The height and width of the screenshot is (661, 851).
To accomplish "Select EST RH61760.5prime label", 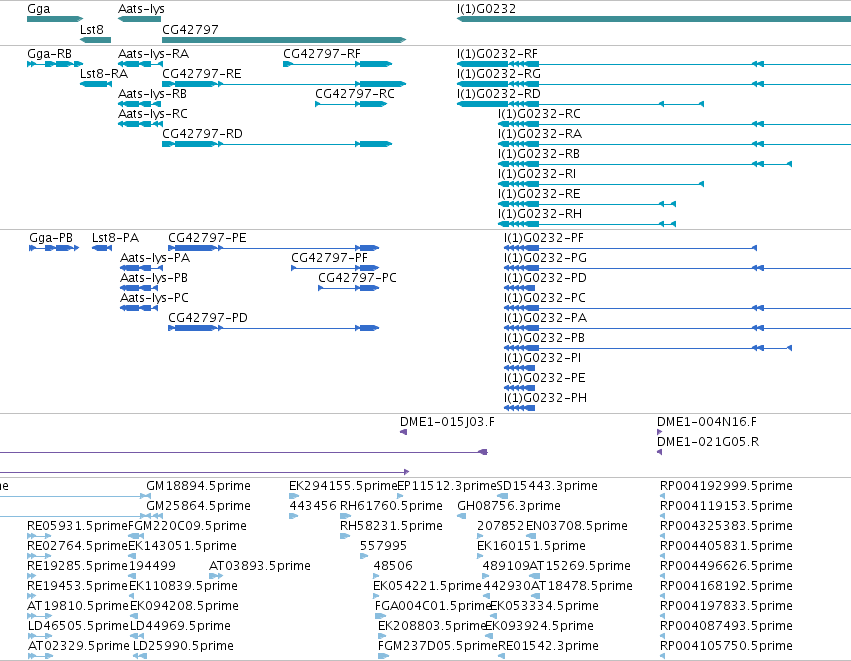I will (x=391, y=506).
